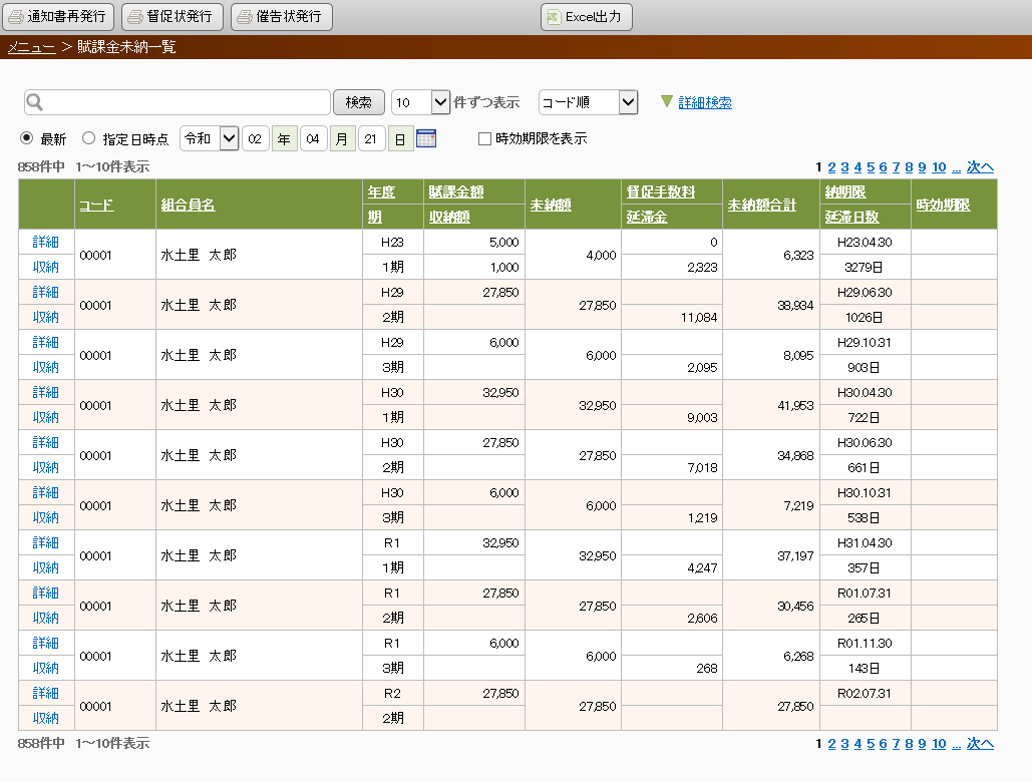Select the 指定日時点 radio button
The image size is (1032, 782).
coord(88,138)
